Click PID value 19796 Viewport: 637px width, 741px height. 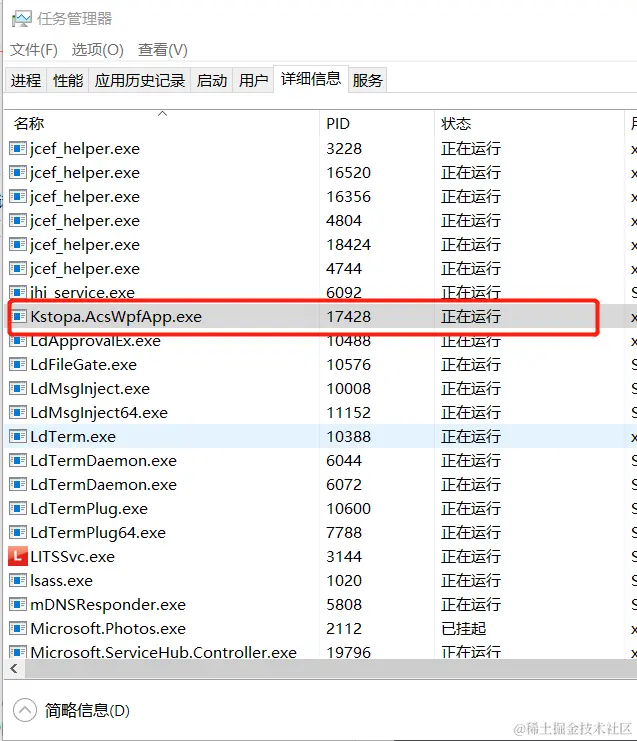point(348,652)
